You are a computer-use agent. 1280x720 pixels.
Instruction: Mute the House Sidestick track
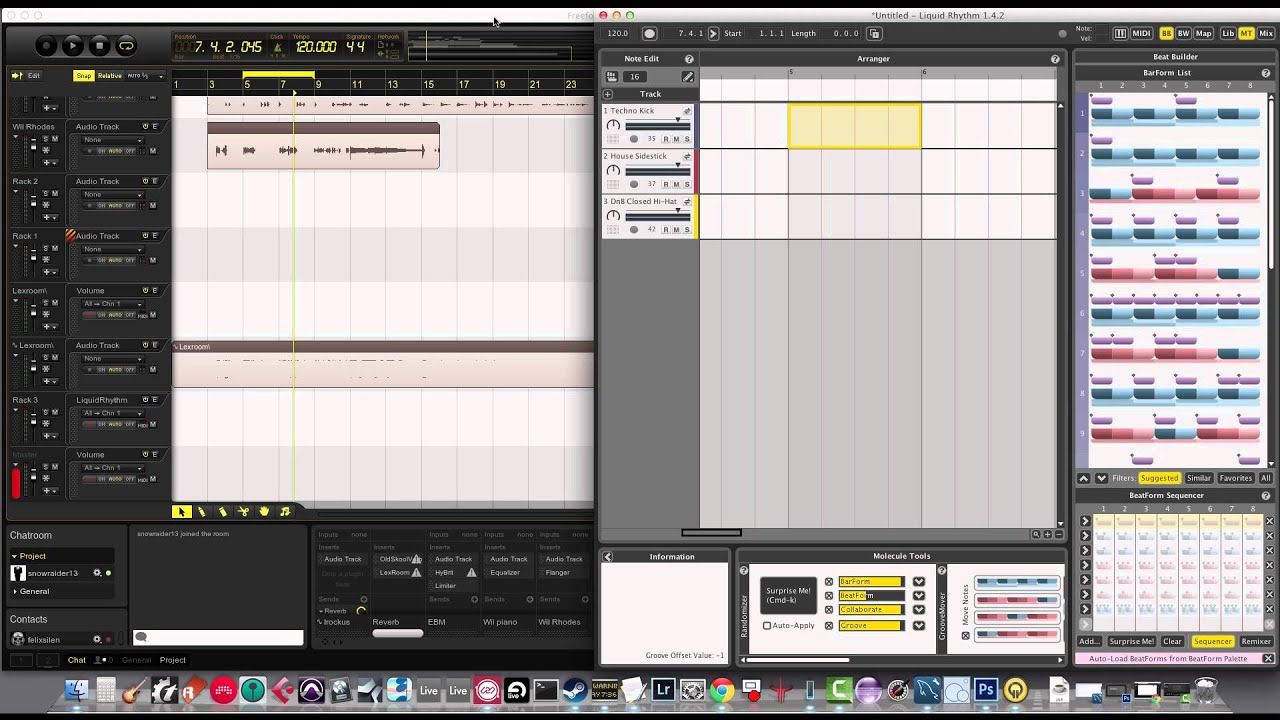tap(676, 183)
